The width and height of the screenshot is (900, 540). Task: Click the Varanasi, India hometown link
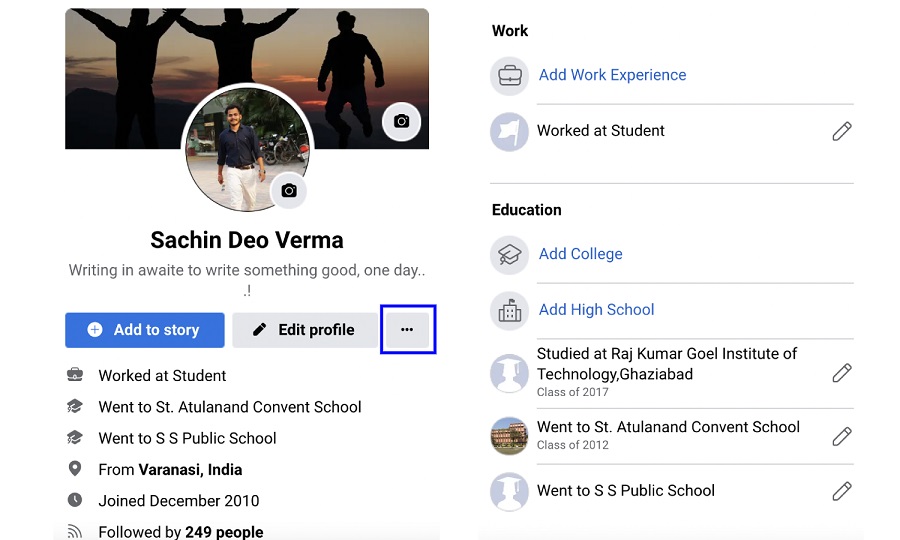click(190, 469)
